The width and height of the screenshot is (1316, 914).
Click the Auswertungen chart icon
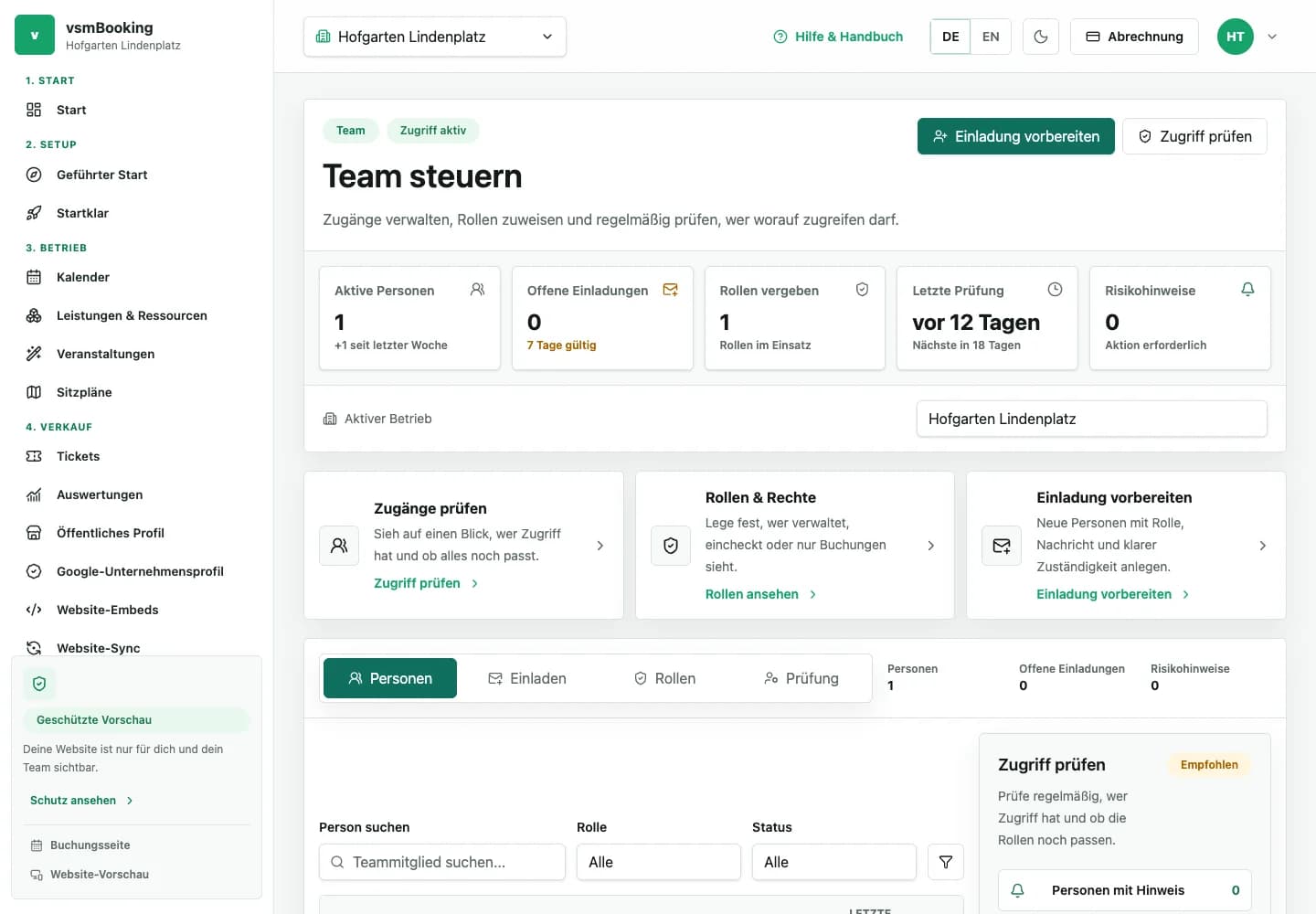coord(34,494)
